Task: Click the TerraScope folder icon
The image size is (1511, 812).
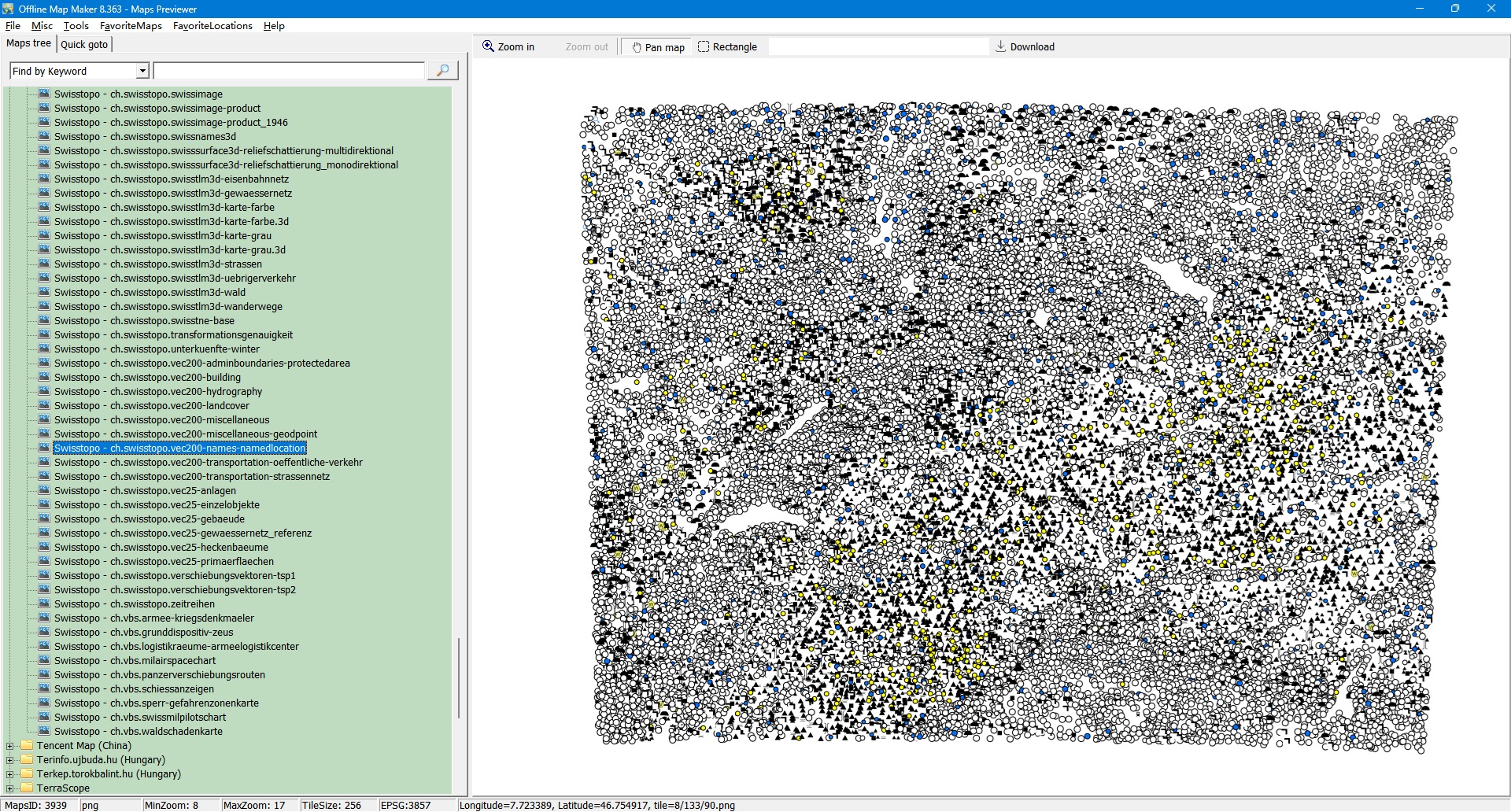Action: 27,788
